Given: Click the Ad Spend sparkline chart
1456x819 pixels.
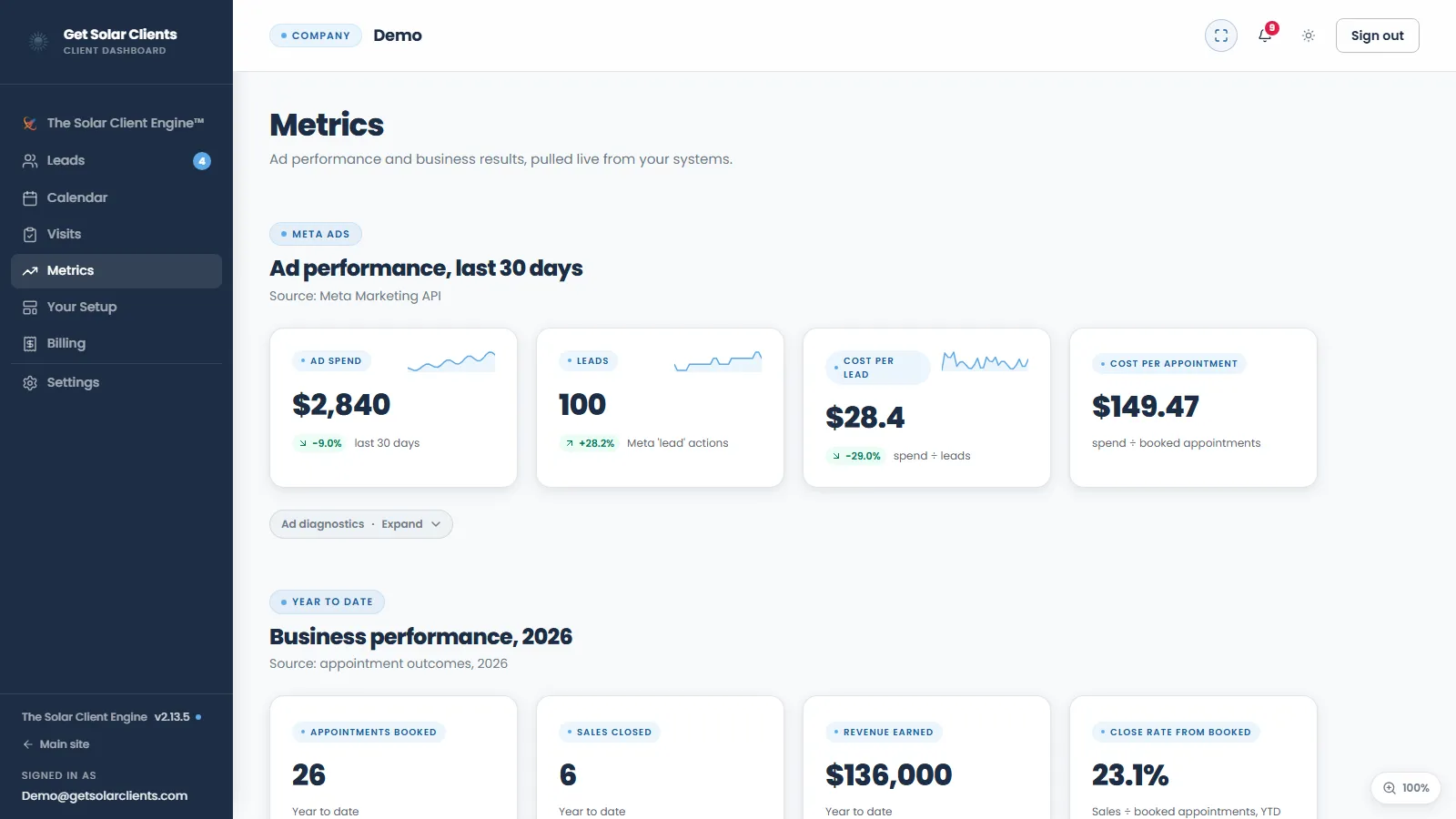Looking at the screenshot, I should point(451,362).
